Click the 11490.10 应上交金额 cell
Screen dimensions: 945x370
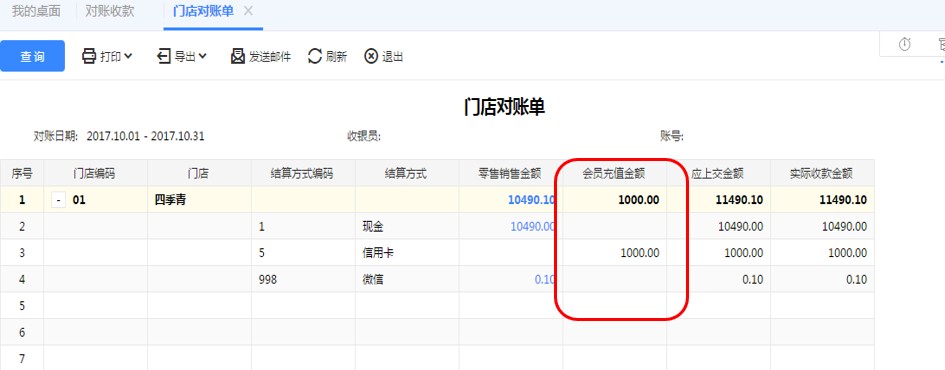click(x=718, y=200)
